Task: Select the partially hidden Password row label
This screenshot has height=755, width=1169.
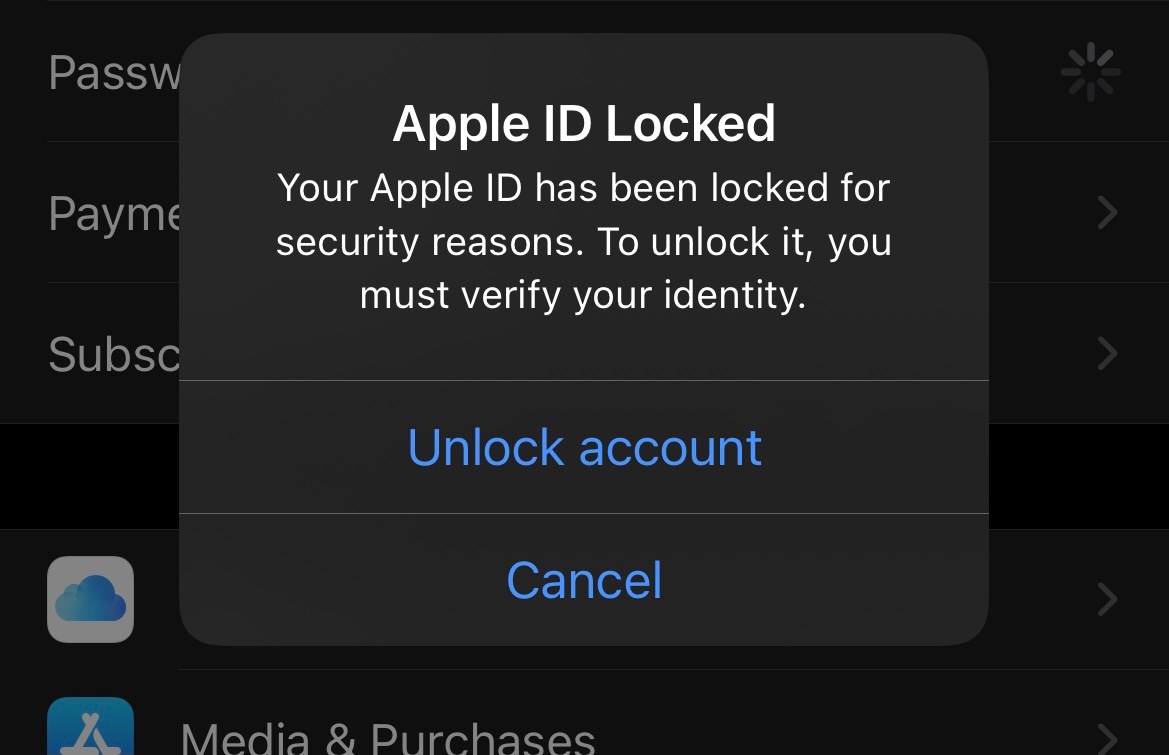Action: click(x=114, y=73)
